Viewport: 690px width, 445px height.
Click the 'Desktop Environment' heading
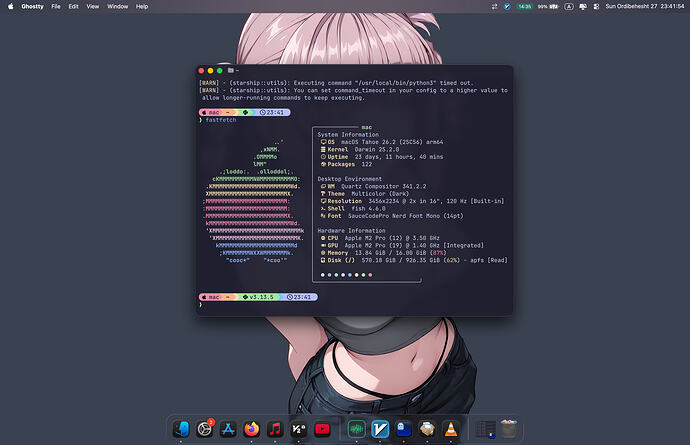coord(350,179)
